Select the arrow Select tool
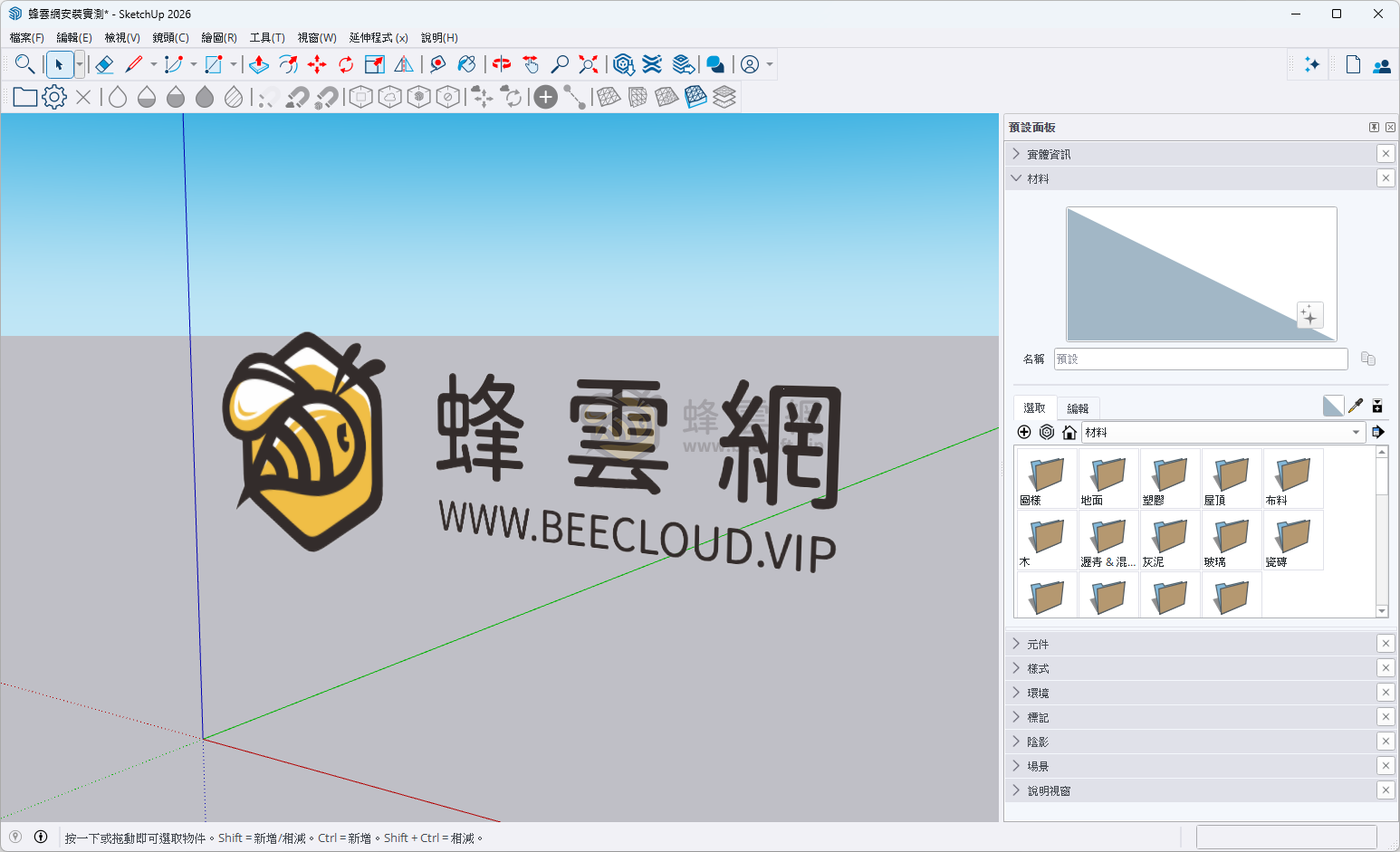Viewport: 1400px width, 852px height. point(59,64)
